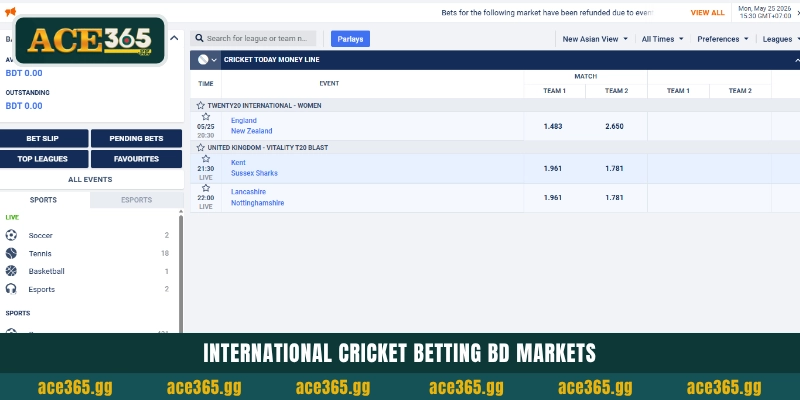Select Lancashire odds 1.961

(554, 197)
